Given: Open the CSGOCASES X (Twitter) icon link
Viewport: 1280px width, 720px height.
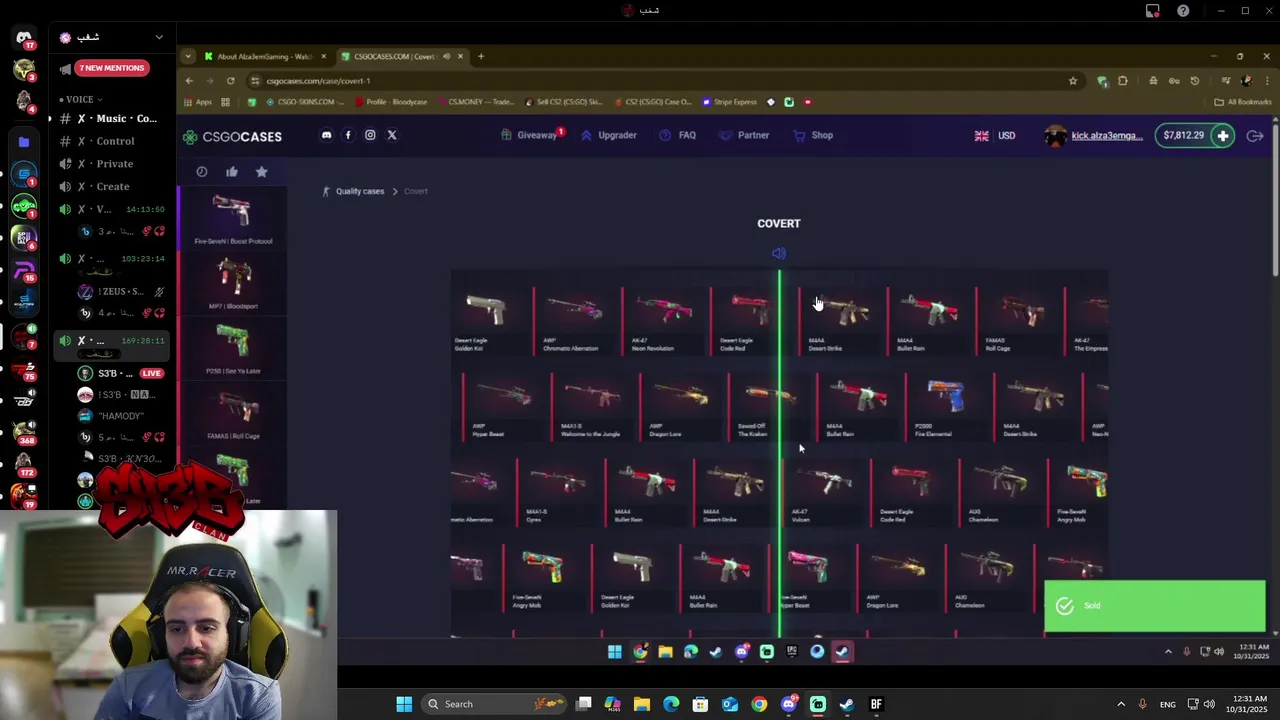Looking at the screenshot, I should pos(392,135).
